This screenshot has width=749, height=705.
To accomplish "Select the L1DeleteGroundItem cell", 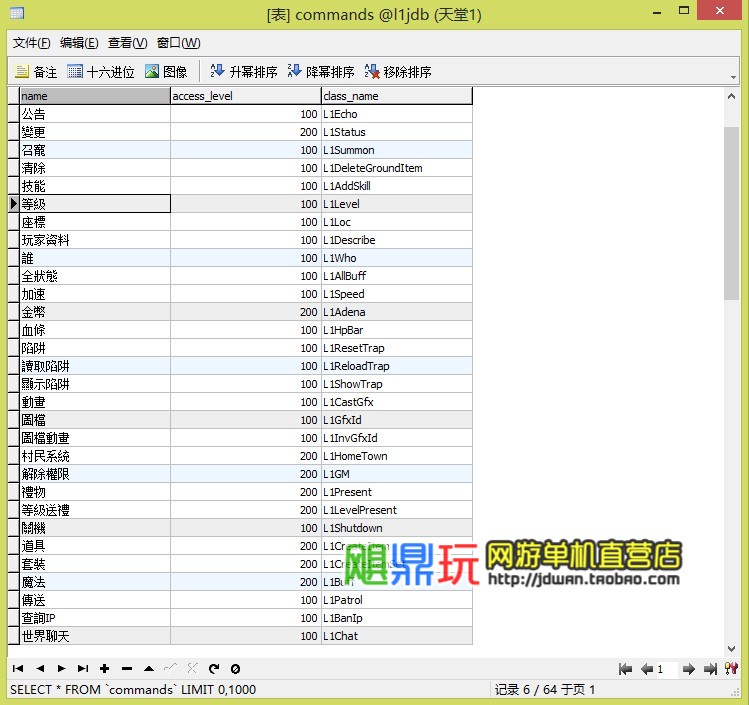I will (x=397, y=168).
